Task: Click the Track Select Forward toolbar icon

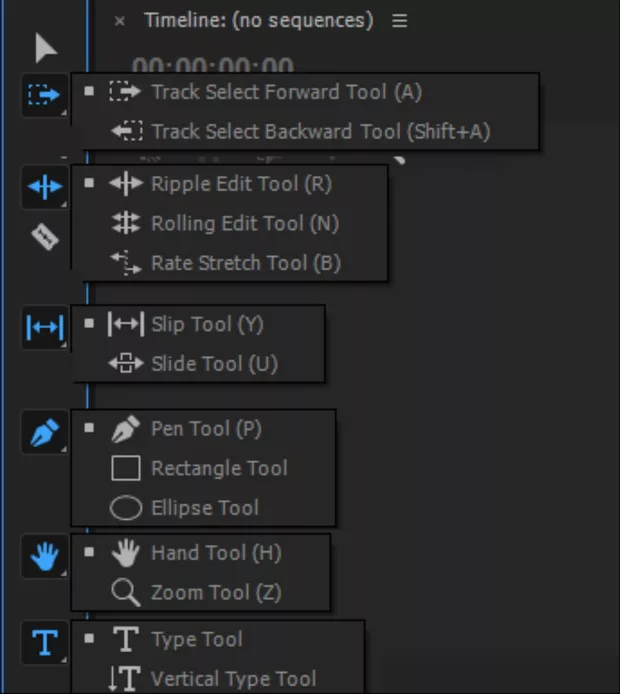Action: pos(45,95)
